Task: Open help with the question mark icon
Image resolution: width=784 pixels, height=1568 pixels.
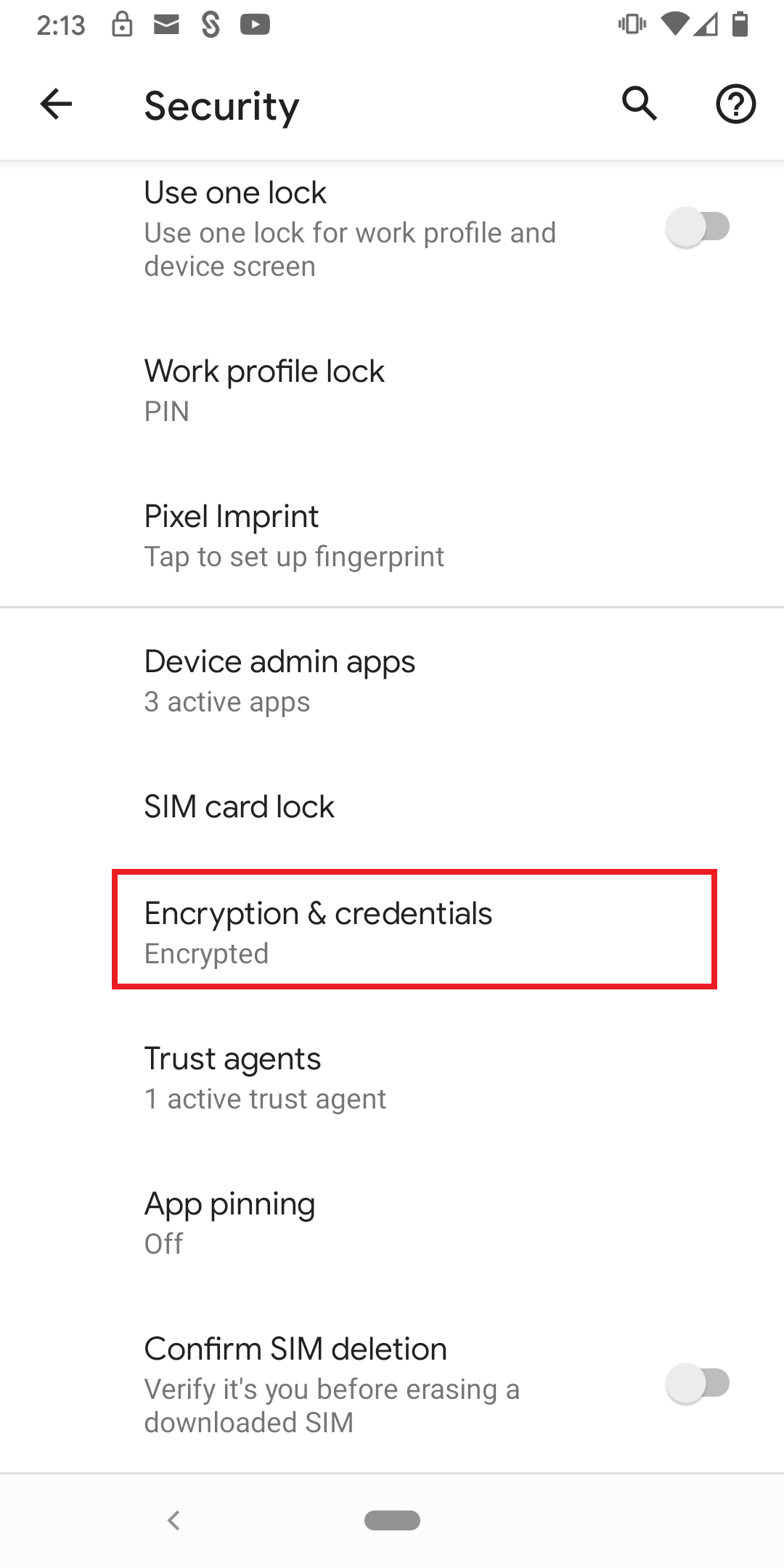Action: click(x=735, y=104)
